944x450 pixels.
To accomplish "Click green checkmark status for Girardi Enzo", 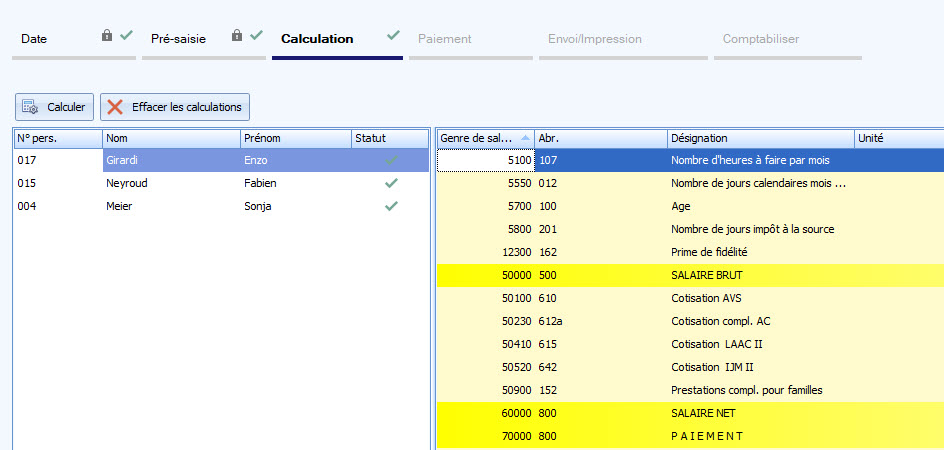I will tap(391, 160).
